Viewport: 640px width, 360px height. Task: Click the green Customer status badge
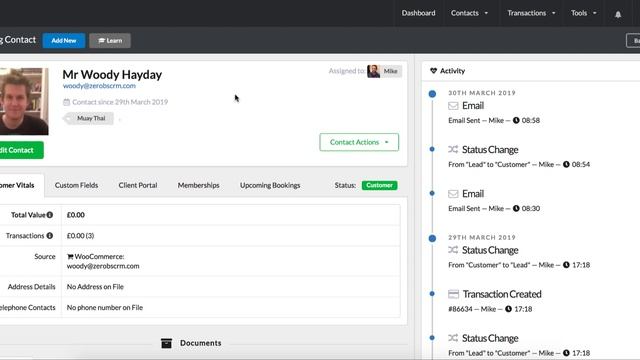(x=380, y=185)
